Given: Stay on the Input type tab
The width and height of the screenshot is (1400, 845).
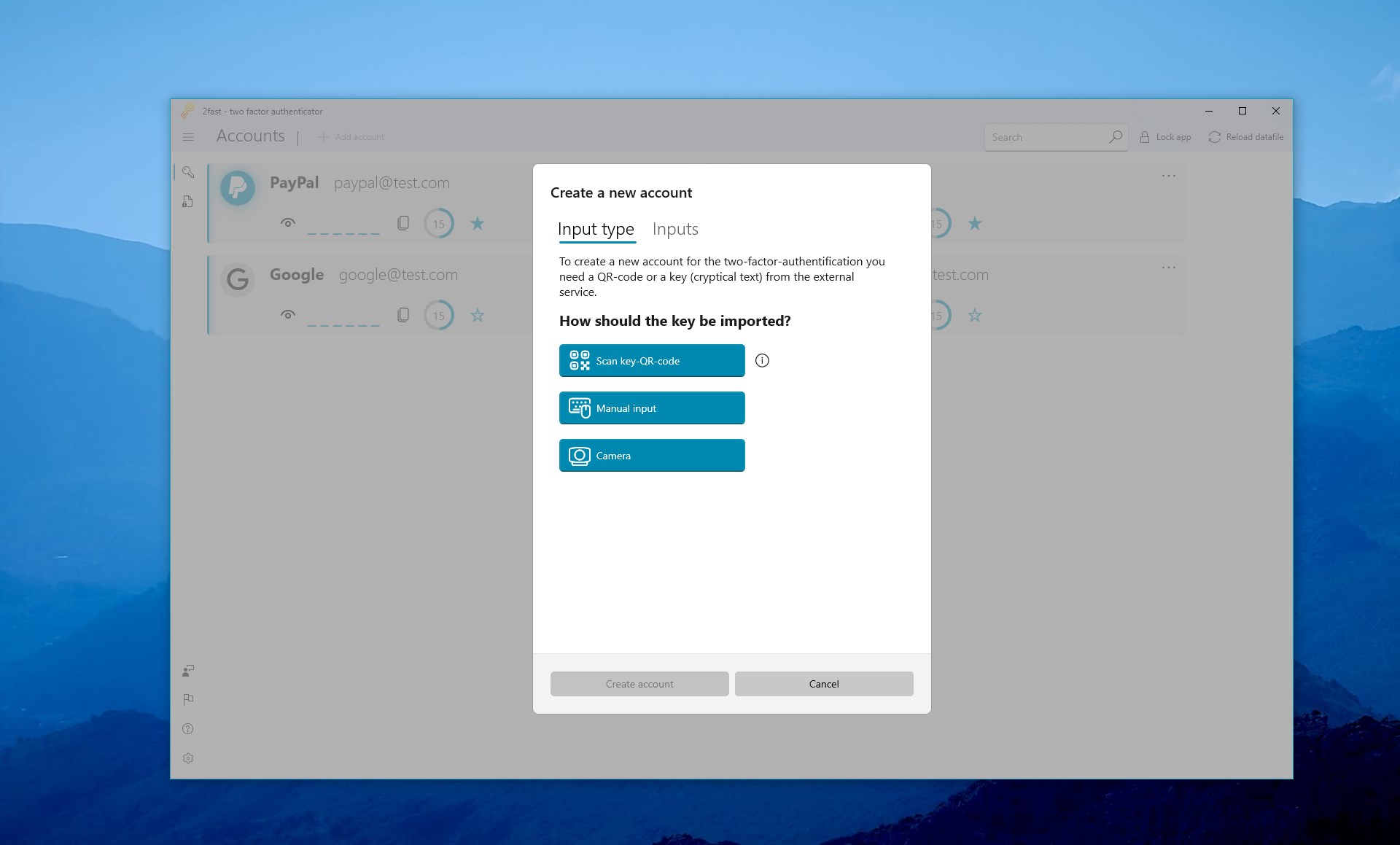Looking at the screenshot, I should pos(596,229).
